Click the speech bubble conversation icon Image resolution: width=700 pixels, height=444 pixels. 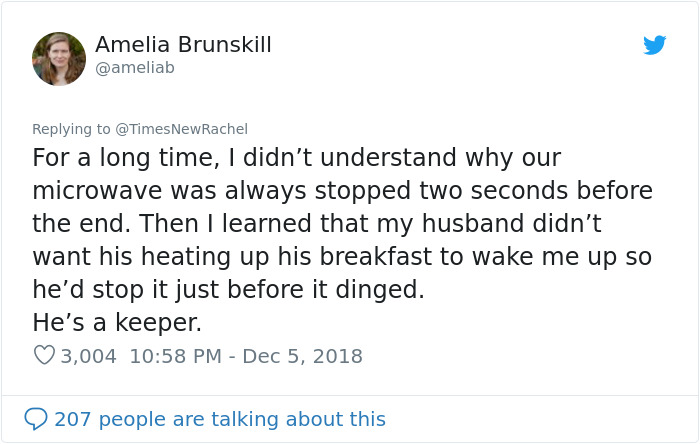tap(35, 419)
